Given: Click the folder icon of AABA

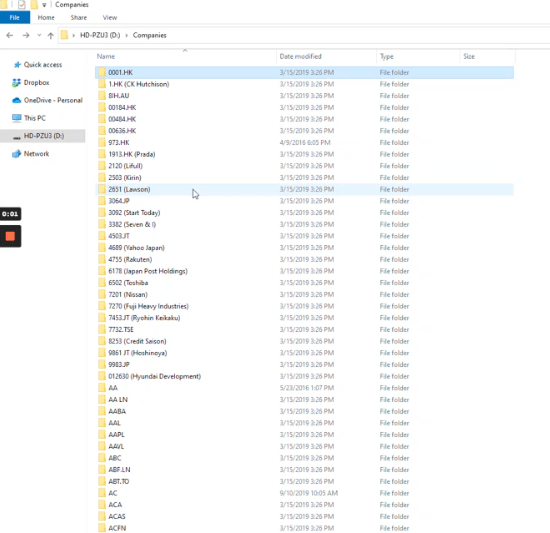Looking at the screenshot, I should click(102, 411).
